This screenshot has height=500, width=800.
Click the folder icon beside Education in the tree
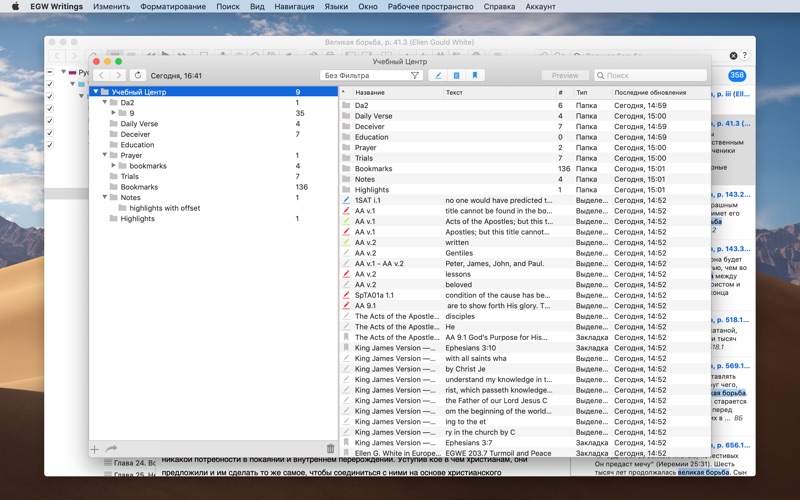point(114,145)
